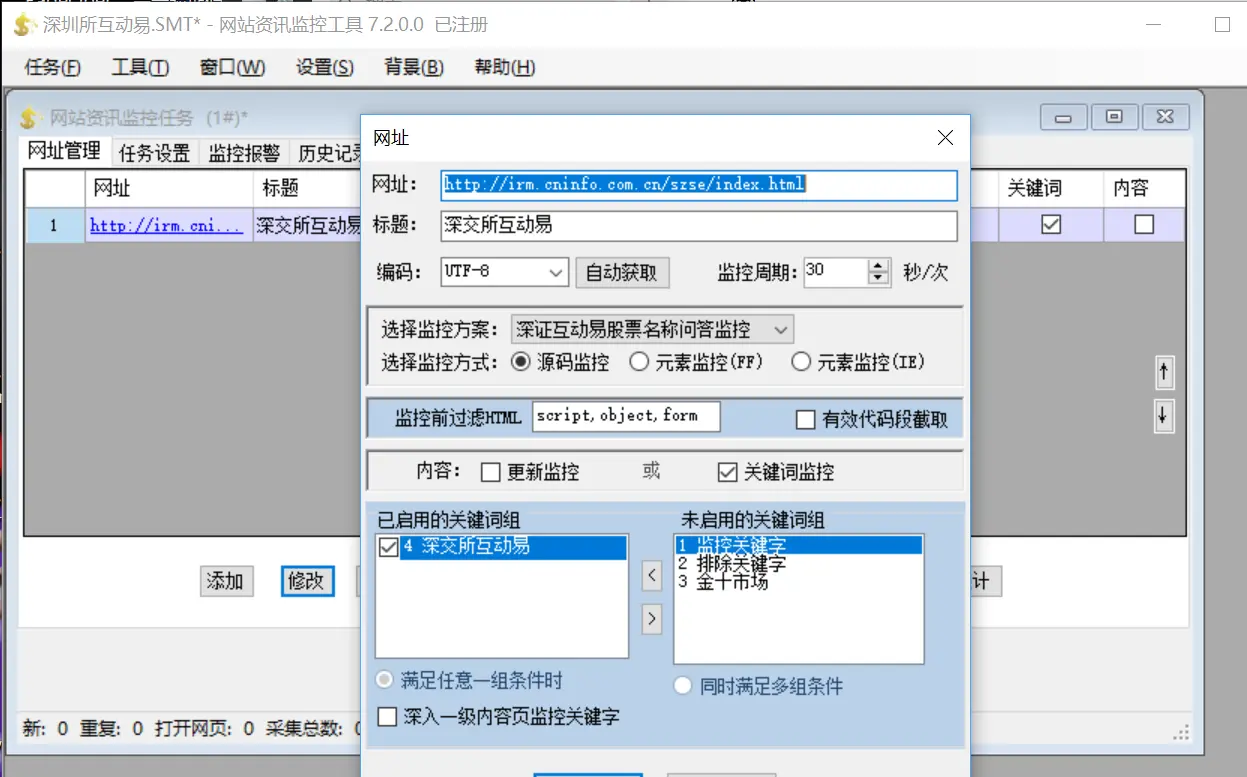The width and height of the screenshot is (1247, 777).
Task: Open the 编码 UTF-8 dropdown
Action: pyautogui.click(x=505, y=272)
